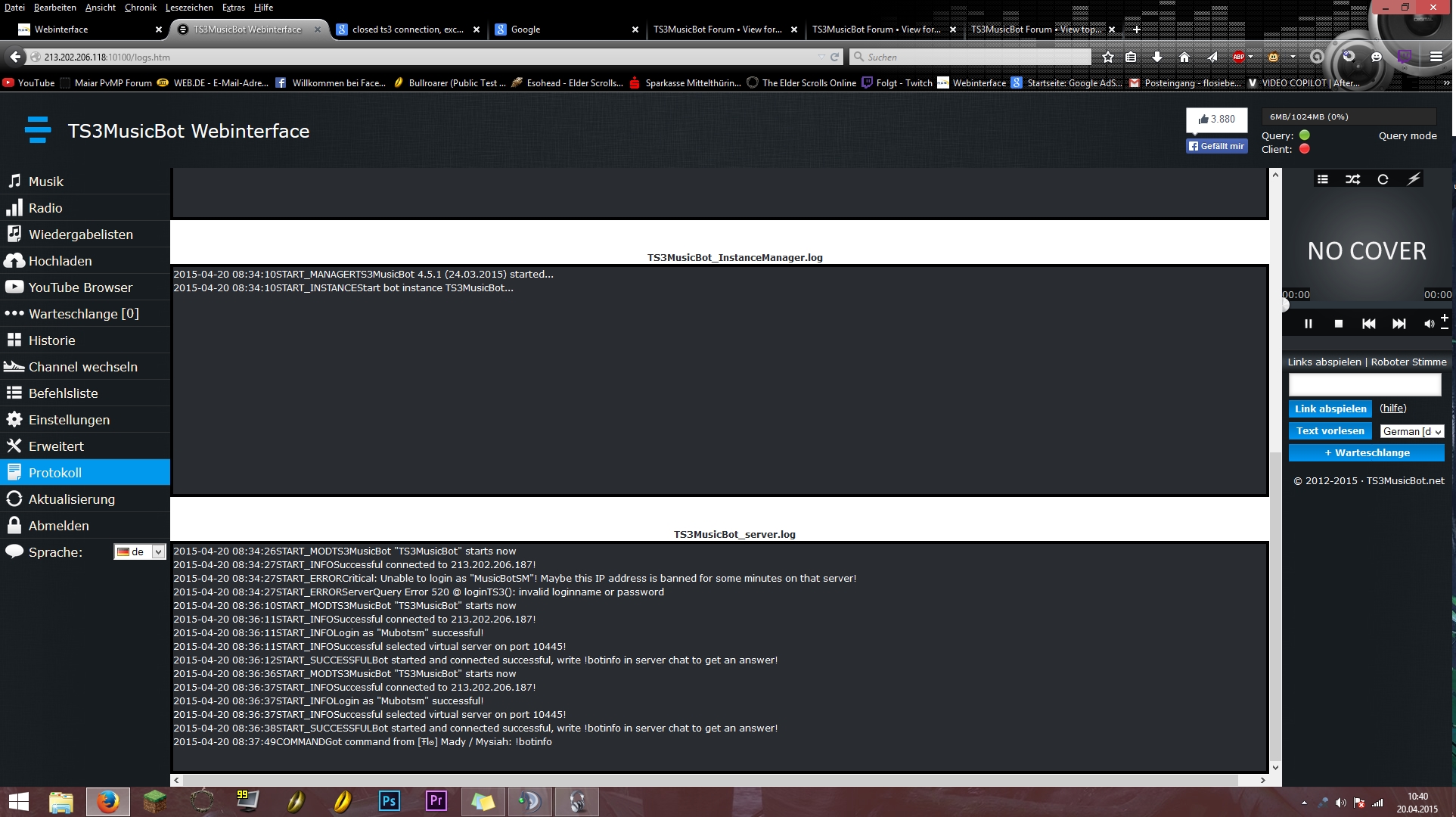Click the + Warteschlange button
Viewport: 1456px width, 817px height.
pyautogui.click(x=1366, y=453)
